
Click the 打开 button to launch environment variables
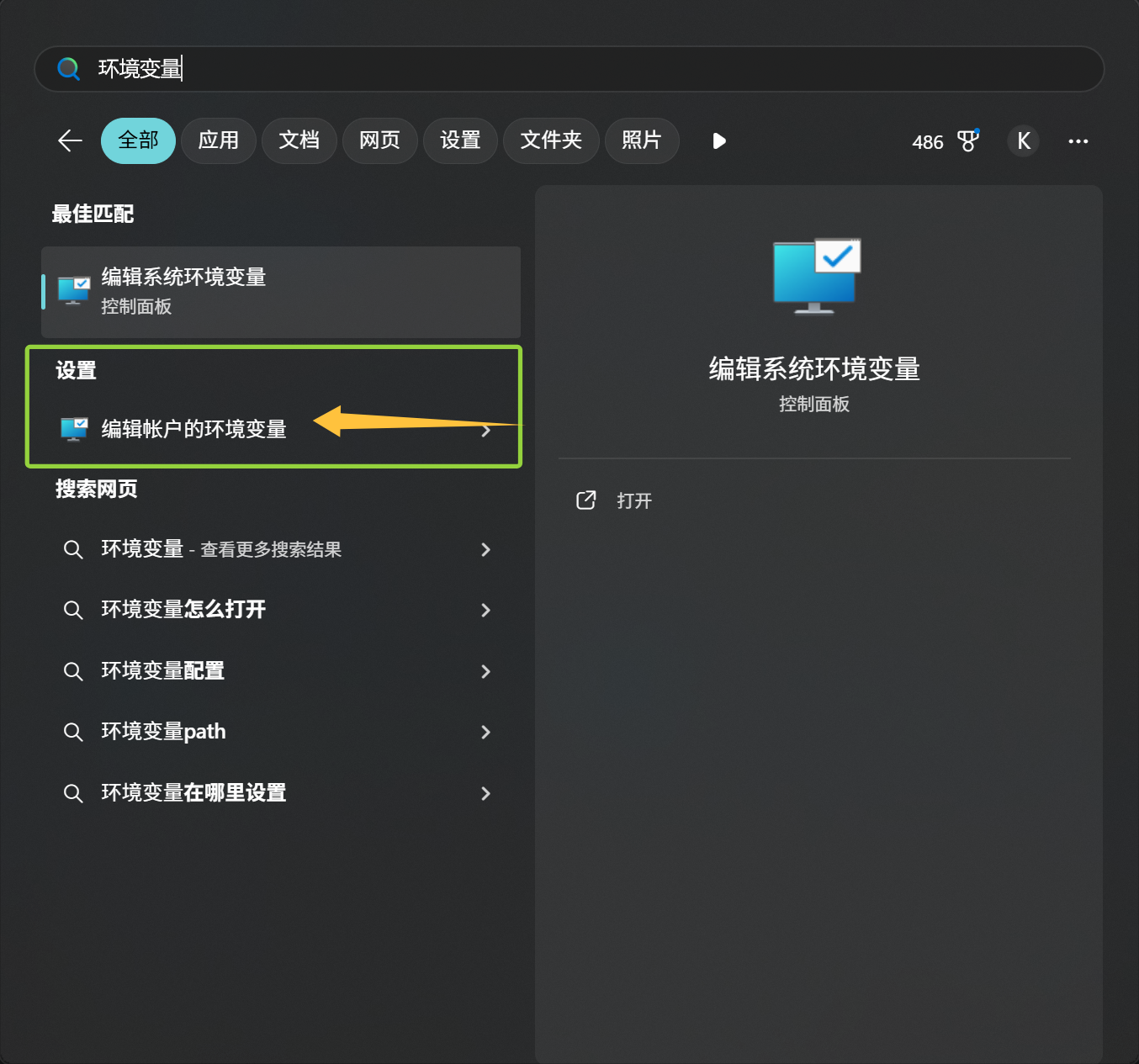tap(633, 500)
